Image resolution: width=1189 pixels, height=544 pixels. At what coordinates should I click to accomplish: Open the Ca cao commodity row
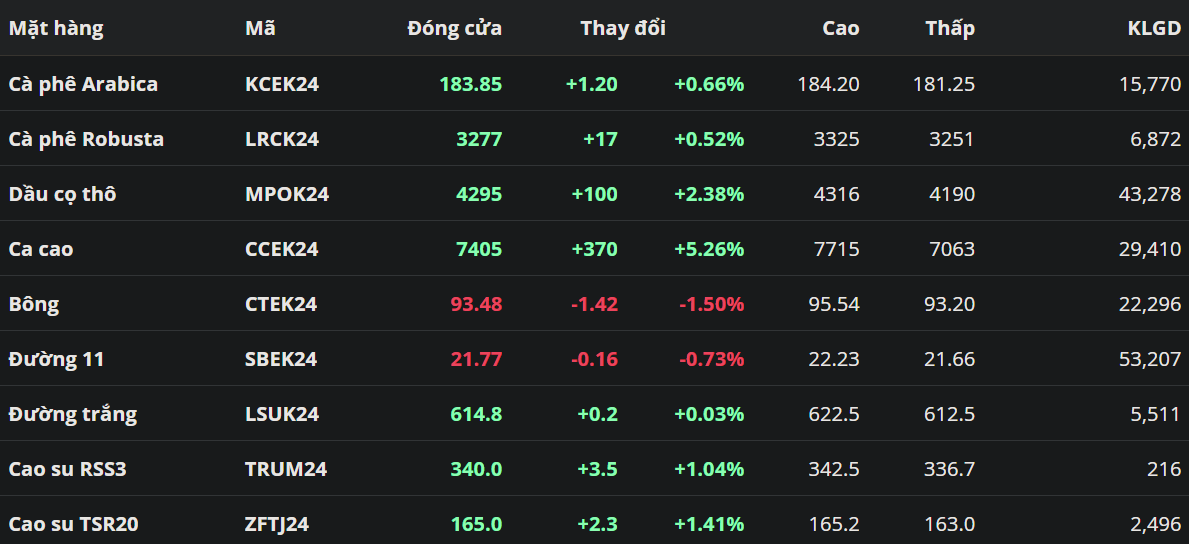coord(41,249)
